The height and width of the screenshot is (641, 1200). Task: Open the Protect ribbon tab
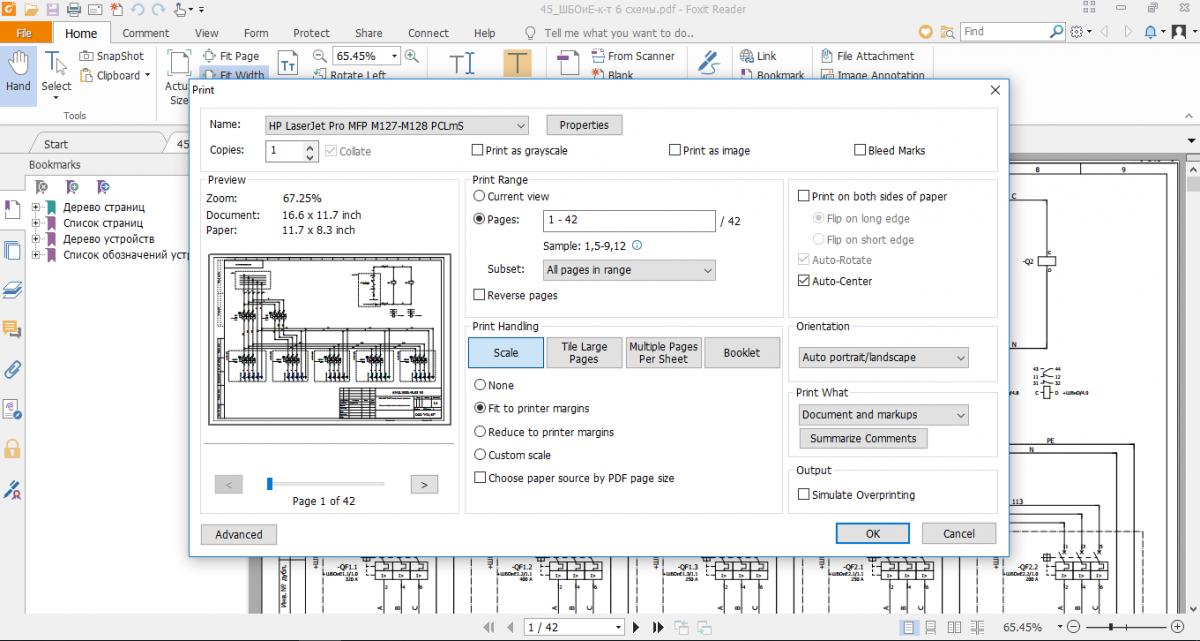tap(312, 33)
